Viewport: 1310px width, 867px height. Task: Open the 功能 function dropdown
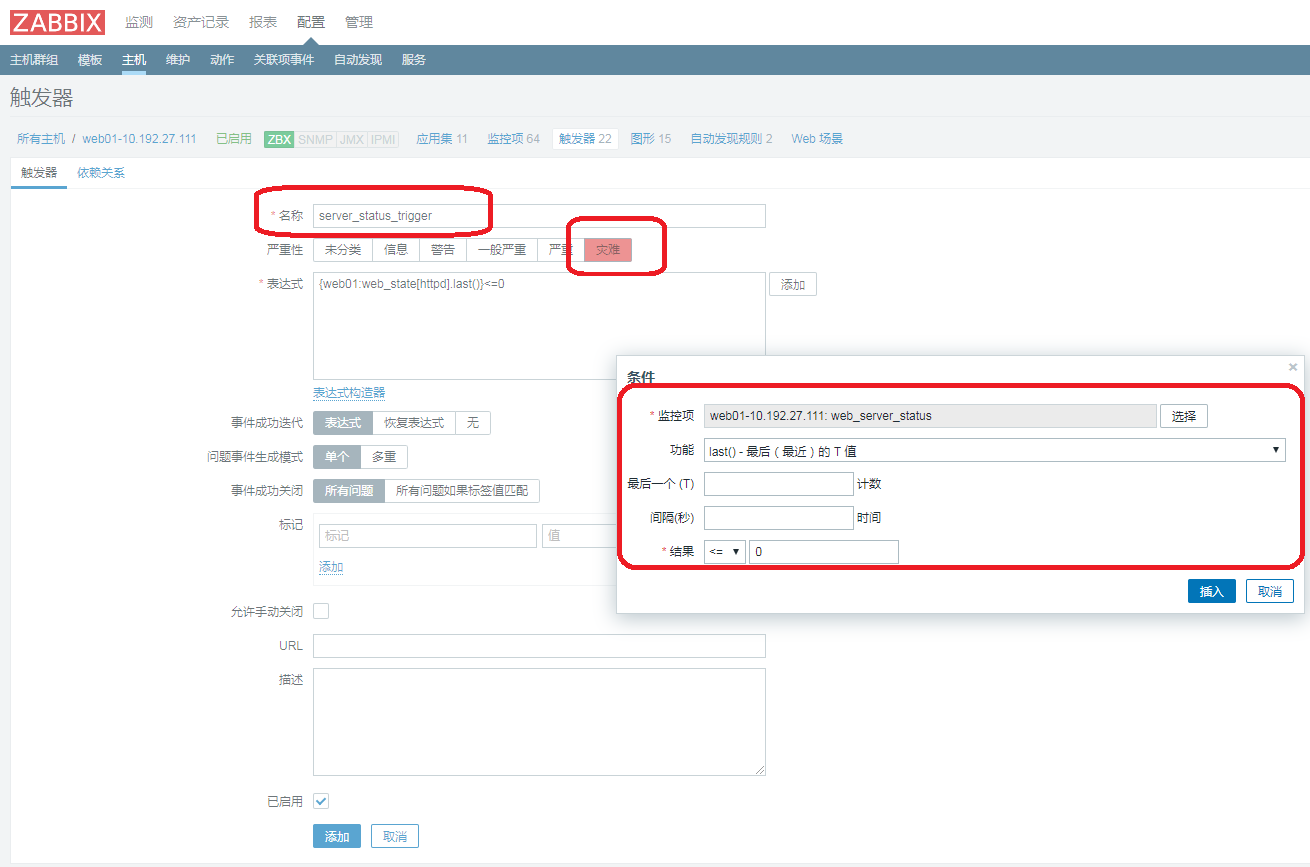(995, 451)
